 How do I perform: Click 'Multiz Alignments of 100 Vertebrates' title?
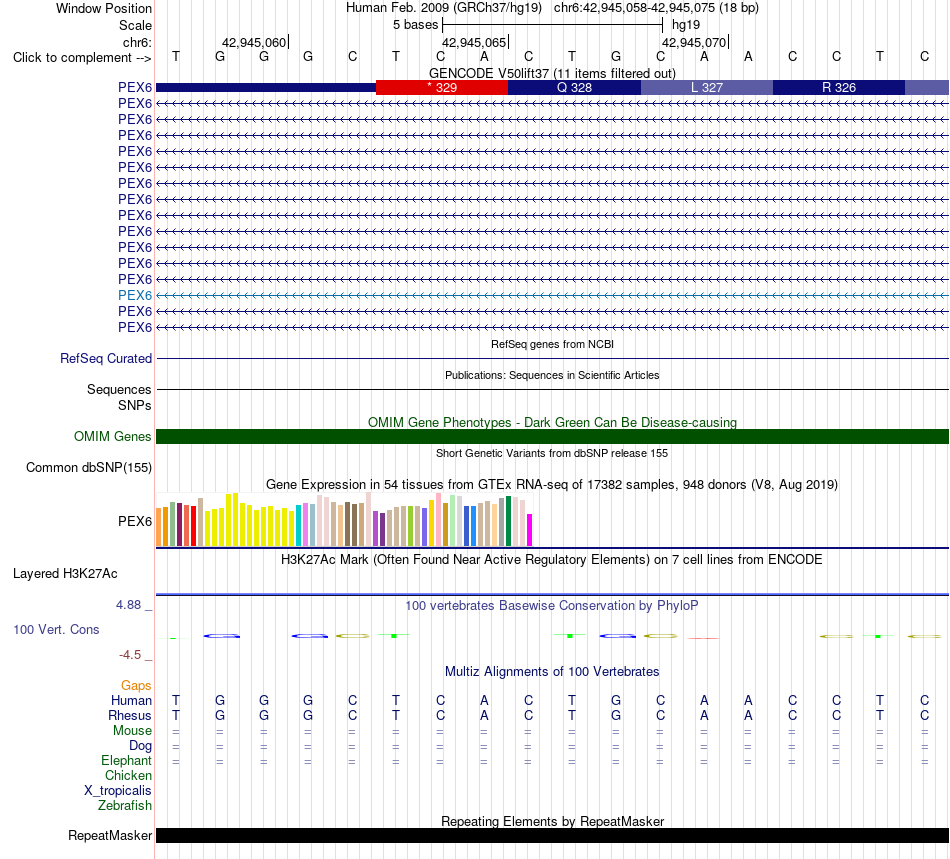coord(552,671)
